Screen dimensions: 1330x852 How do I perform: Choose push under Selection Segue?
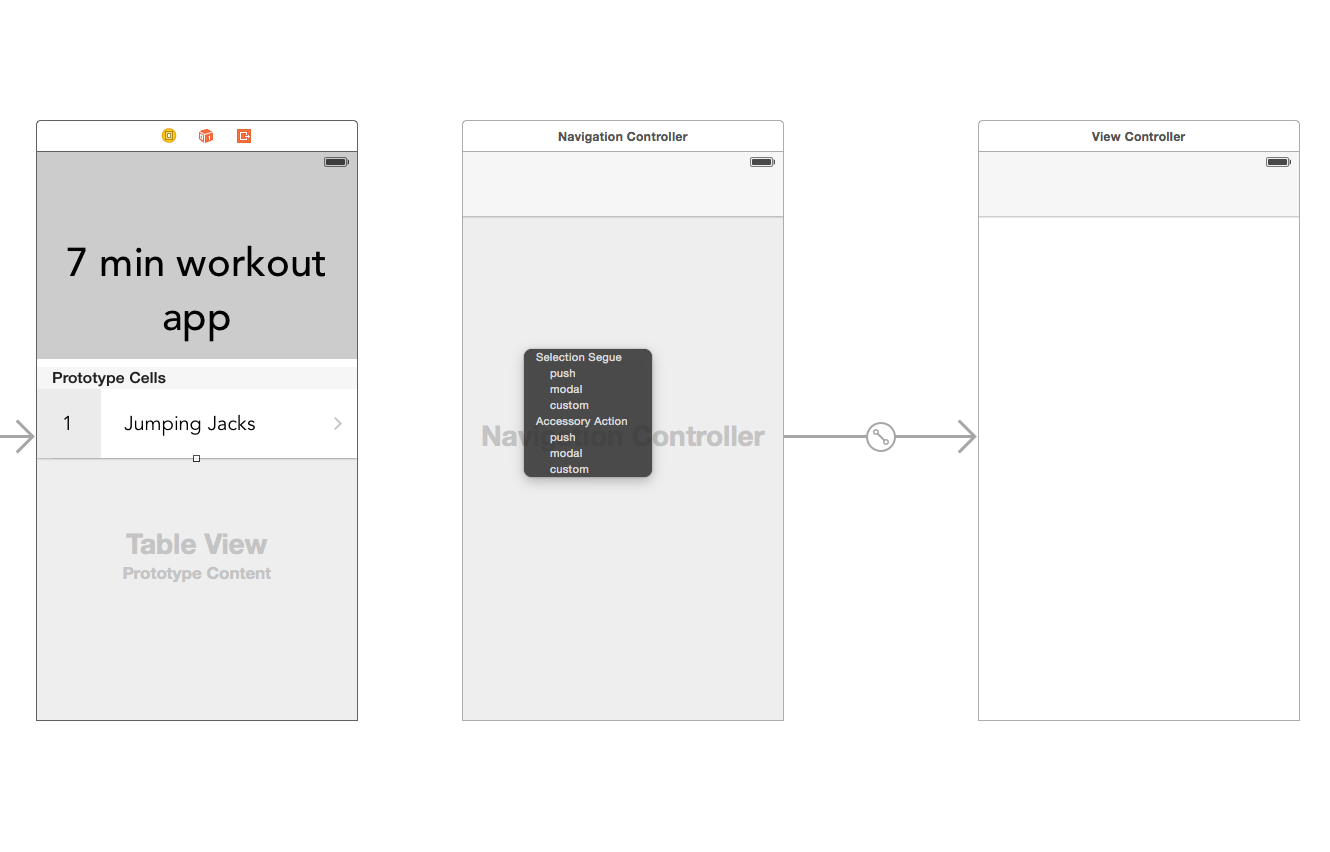point(563,374)
